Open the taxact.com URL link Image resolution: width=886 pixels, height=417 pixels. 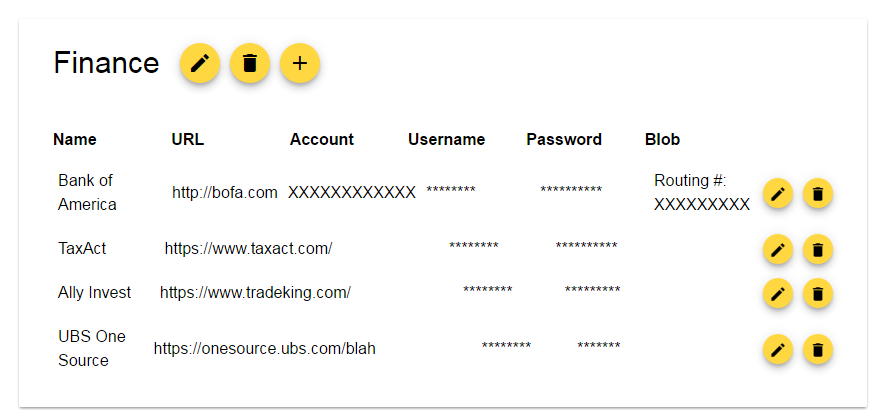click(x=249, y=249)
